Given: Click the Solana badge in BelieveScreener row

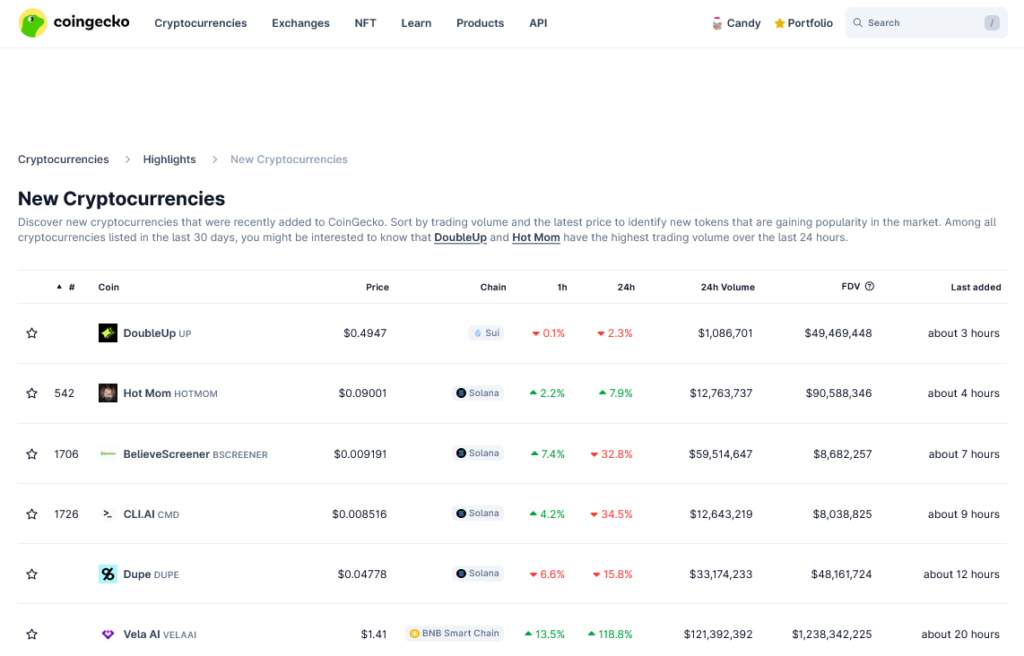Looking at the screenshot, I should 477,453.
